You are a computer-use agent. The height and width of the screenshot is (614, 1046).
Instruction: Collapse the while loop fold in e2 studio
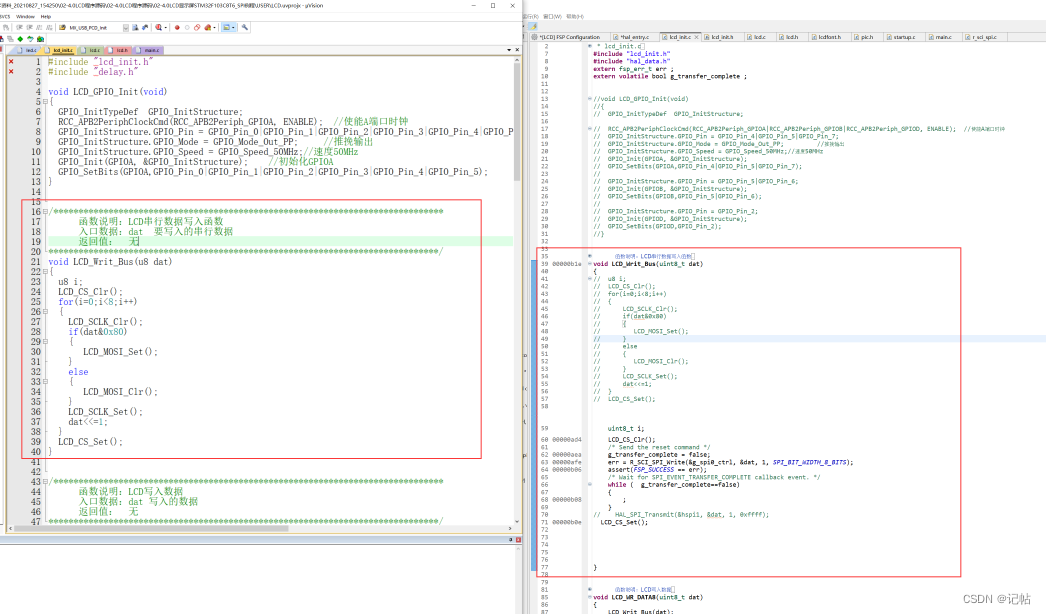coord(590,485)
